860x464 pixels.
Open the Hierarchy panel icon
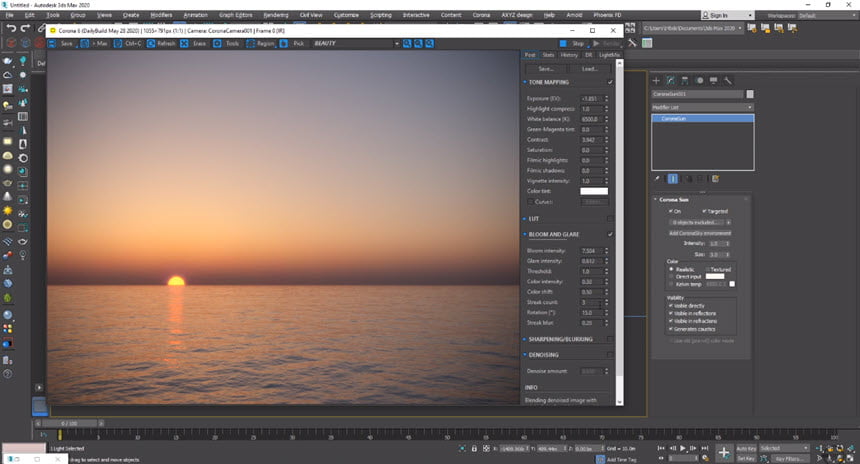[x=685, y=79]
